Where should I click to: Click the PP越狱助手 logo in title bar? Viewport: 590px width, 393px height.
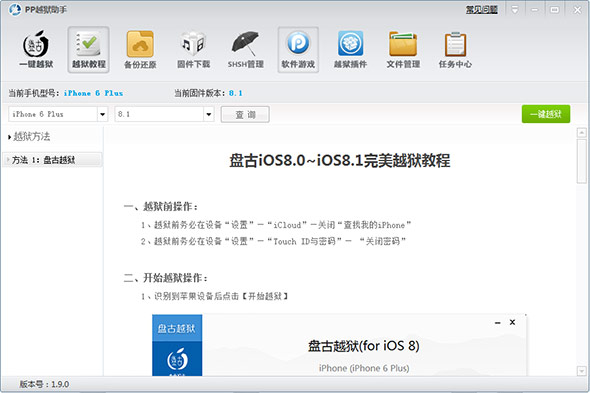tap(15, 9)
